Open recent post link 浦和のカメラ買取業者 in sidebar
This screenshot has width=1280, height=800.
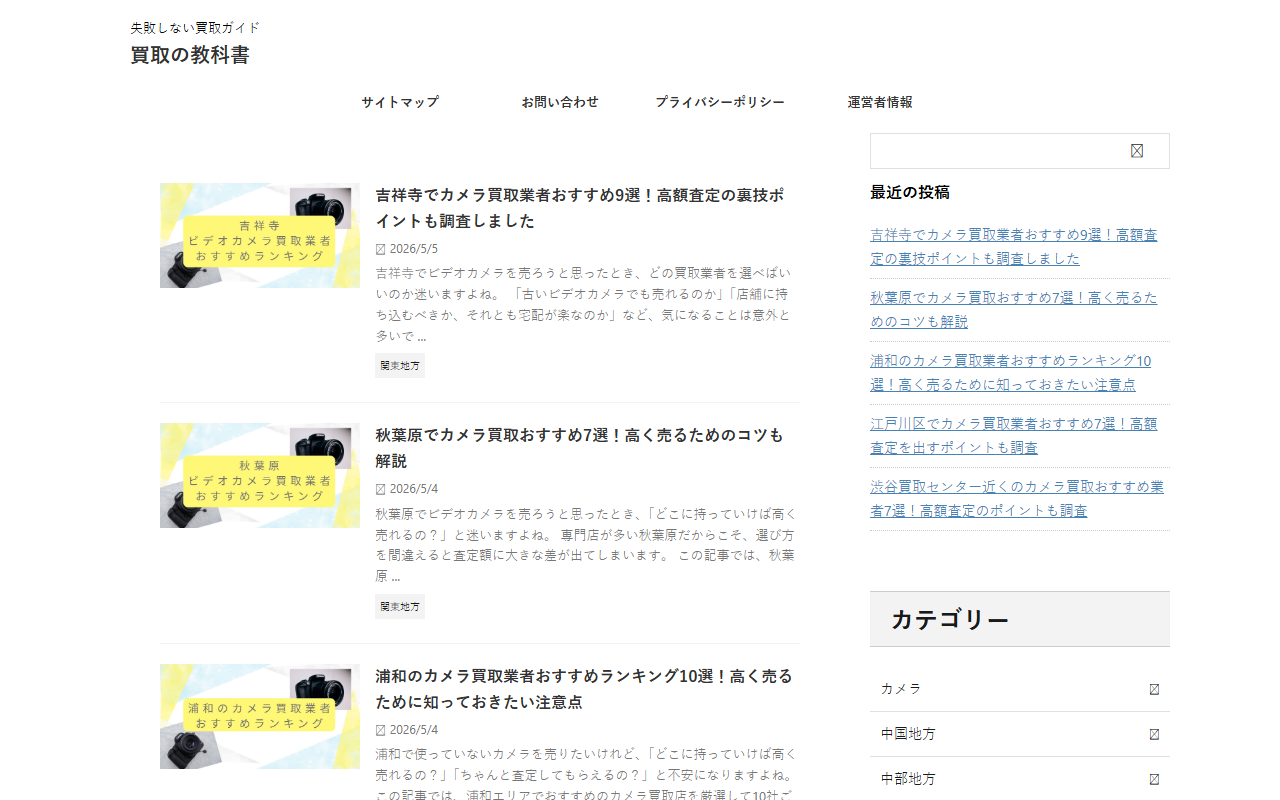1011,373
